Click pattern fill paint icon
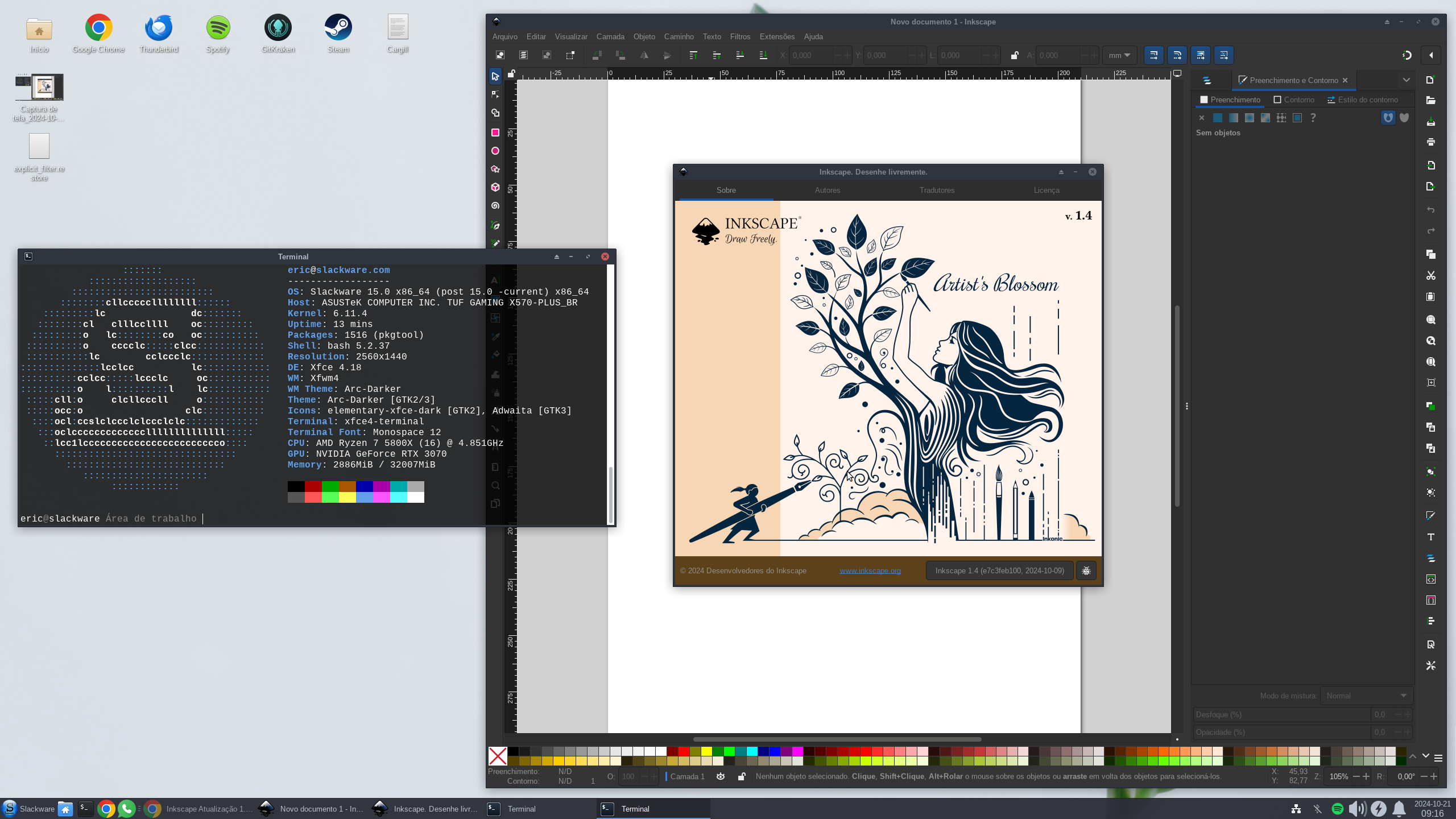Image resolution: width=1456 pixels, height=819 pixels. (1281, 118)
